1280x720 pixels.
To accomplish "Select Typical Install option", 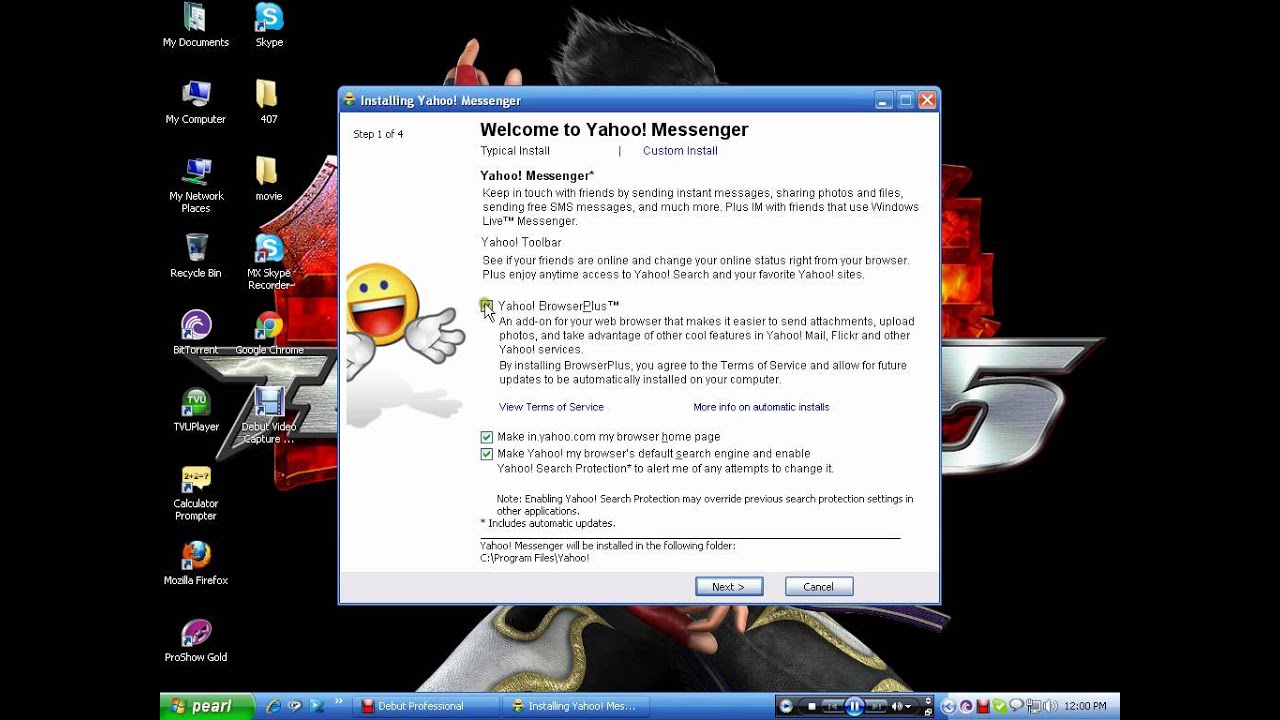I will [515, 151].
